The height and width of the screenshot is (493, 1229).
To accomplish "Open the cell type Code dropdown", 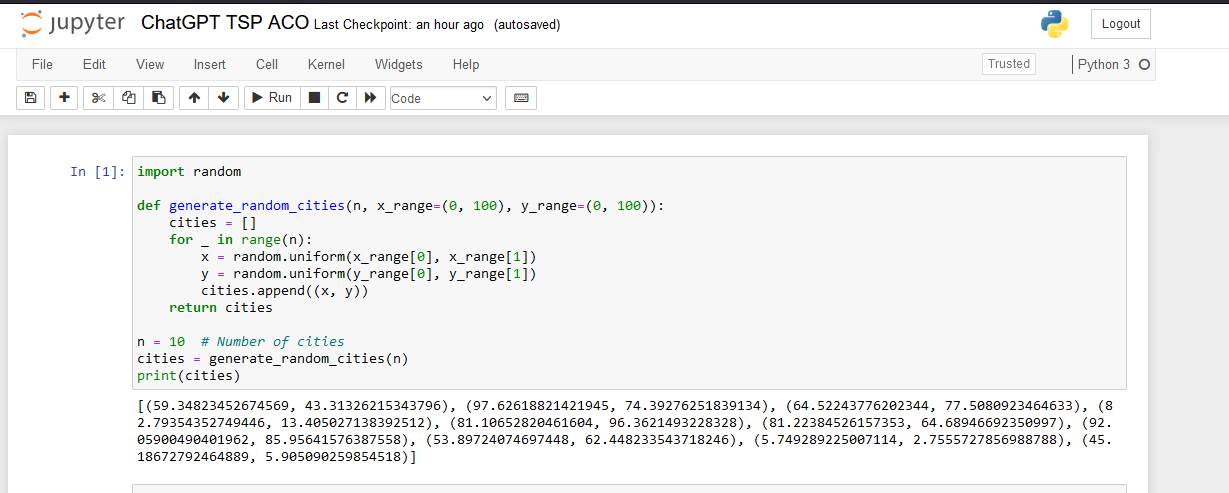I will pyautogui.click(x=442, y=98).
